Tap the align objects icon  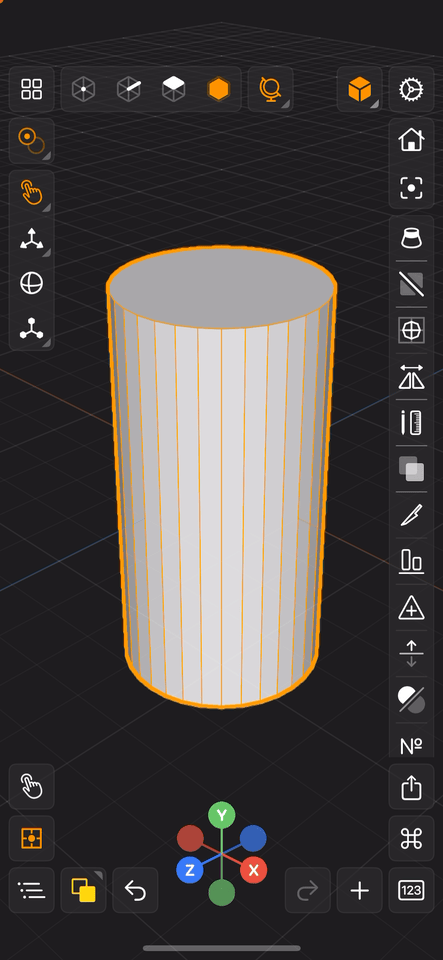(411, 561)
